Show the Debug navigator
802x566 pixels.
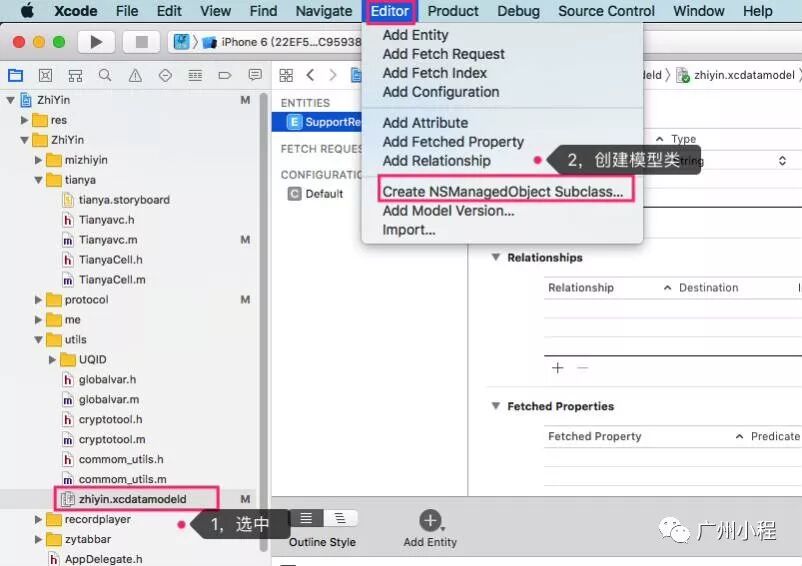point(195,76)
